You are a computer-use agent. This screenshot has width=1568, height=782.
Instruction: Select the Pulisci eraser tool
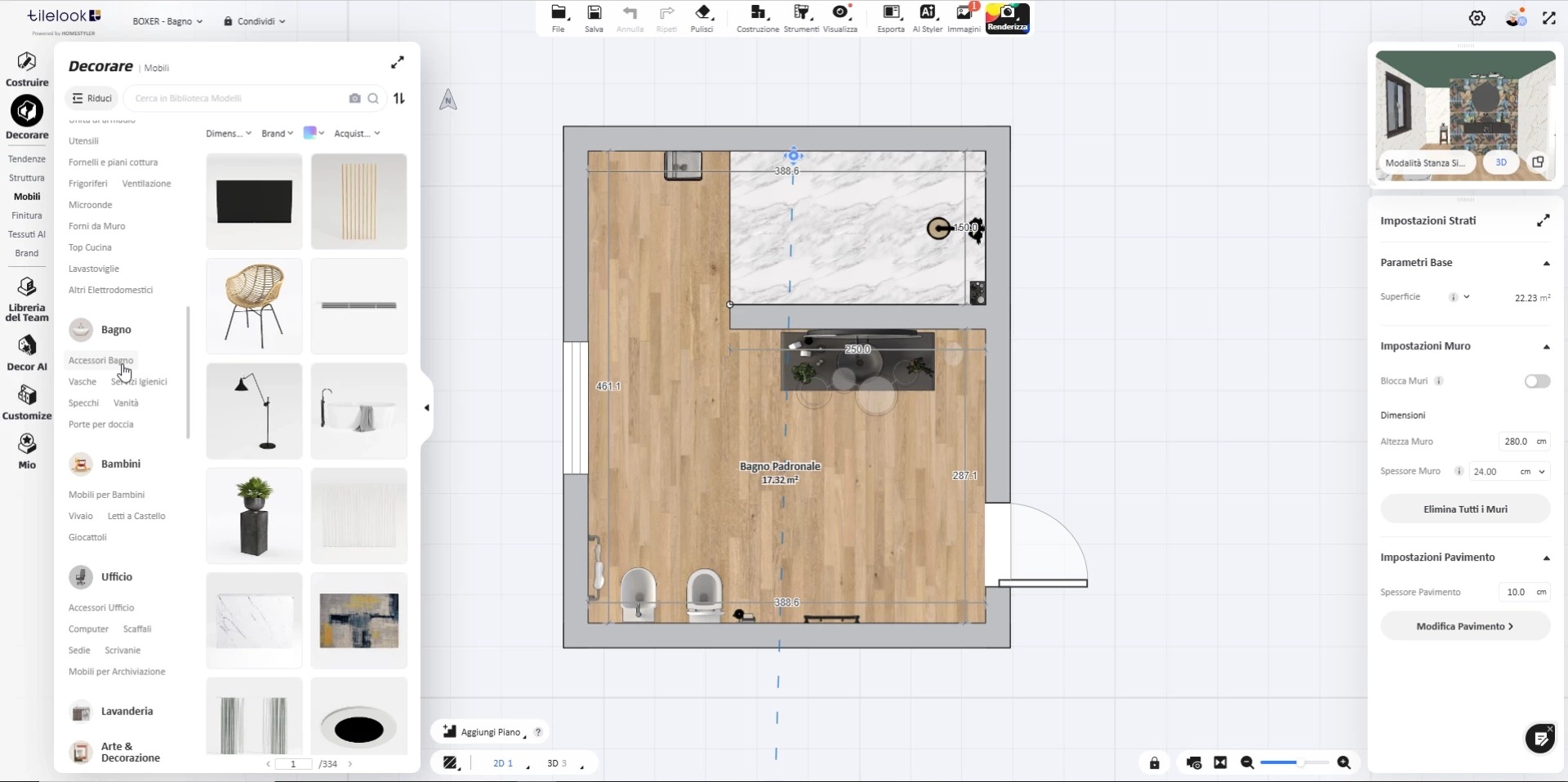[x=702, y=18]
